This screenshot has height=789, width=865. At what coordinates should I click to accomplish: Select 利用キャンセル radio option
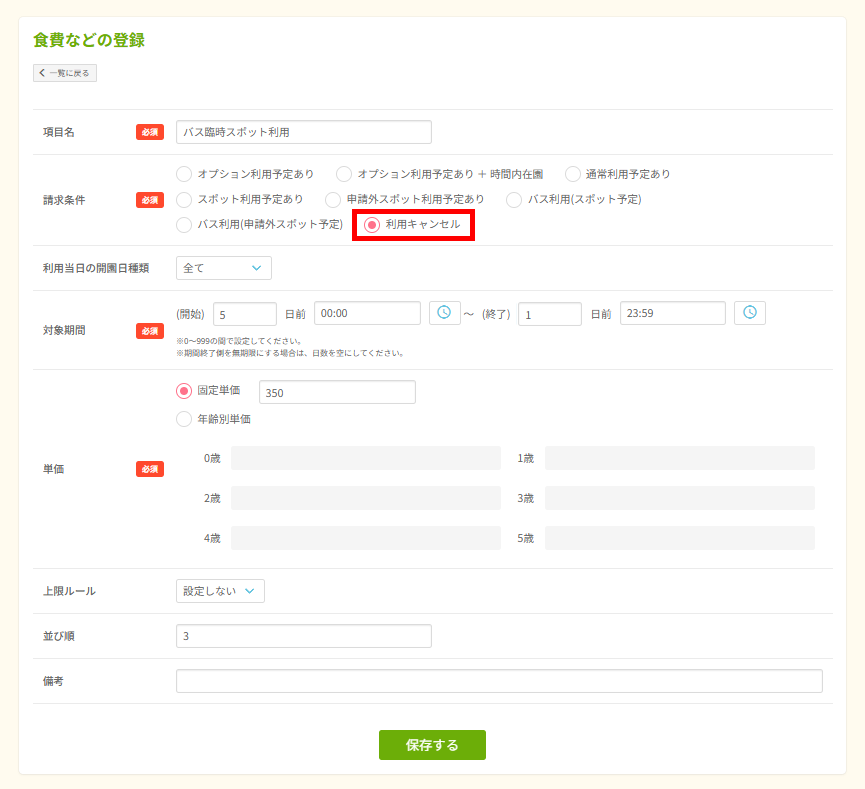[372, 225]
